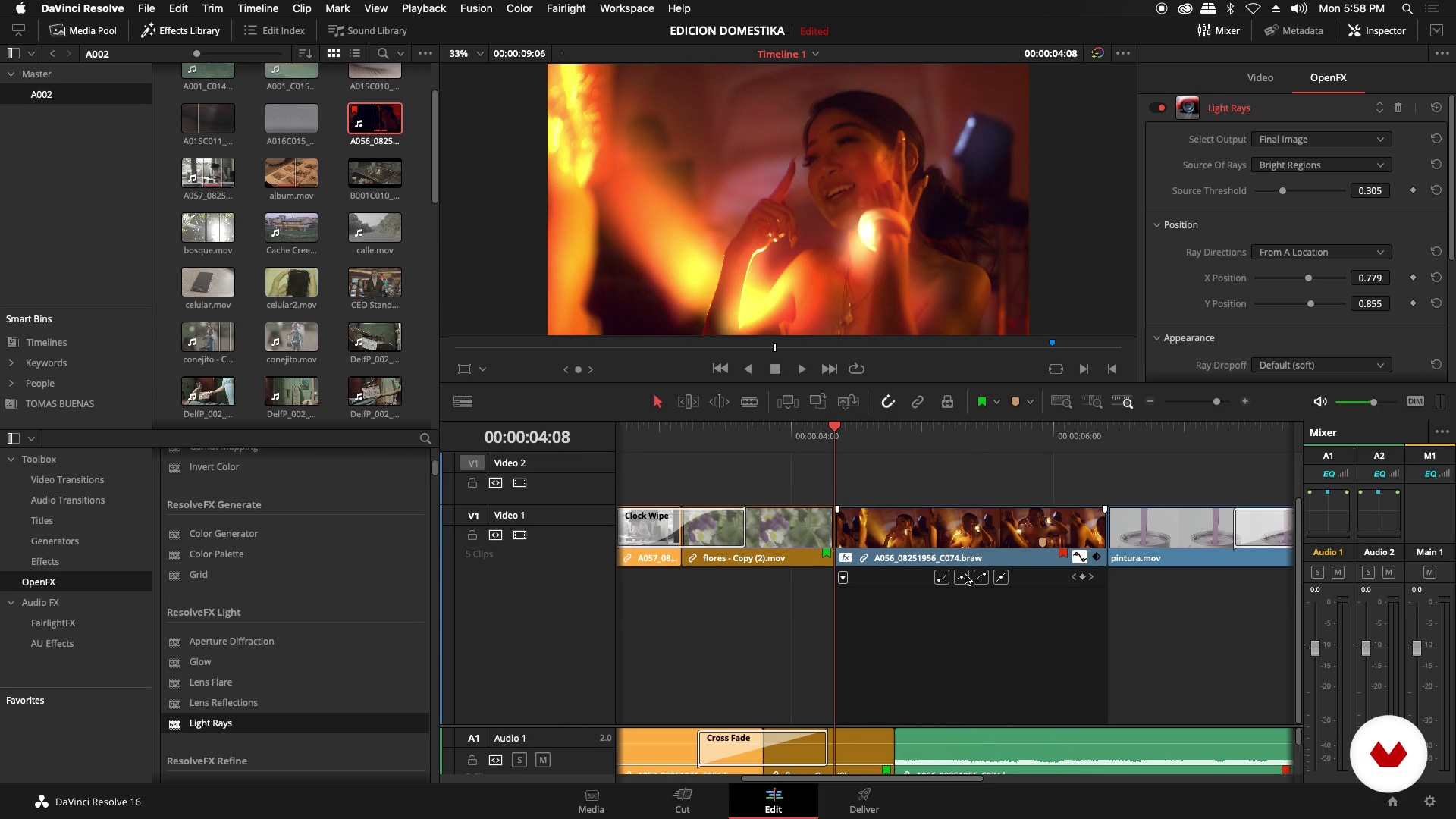Open the Source Of Rays dropdown

pyautogui.click(x=1321, y=165)
